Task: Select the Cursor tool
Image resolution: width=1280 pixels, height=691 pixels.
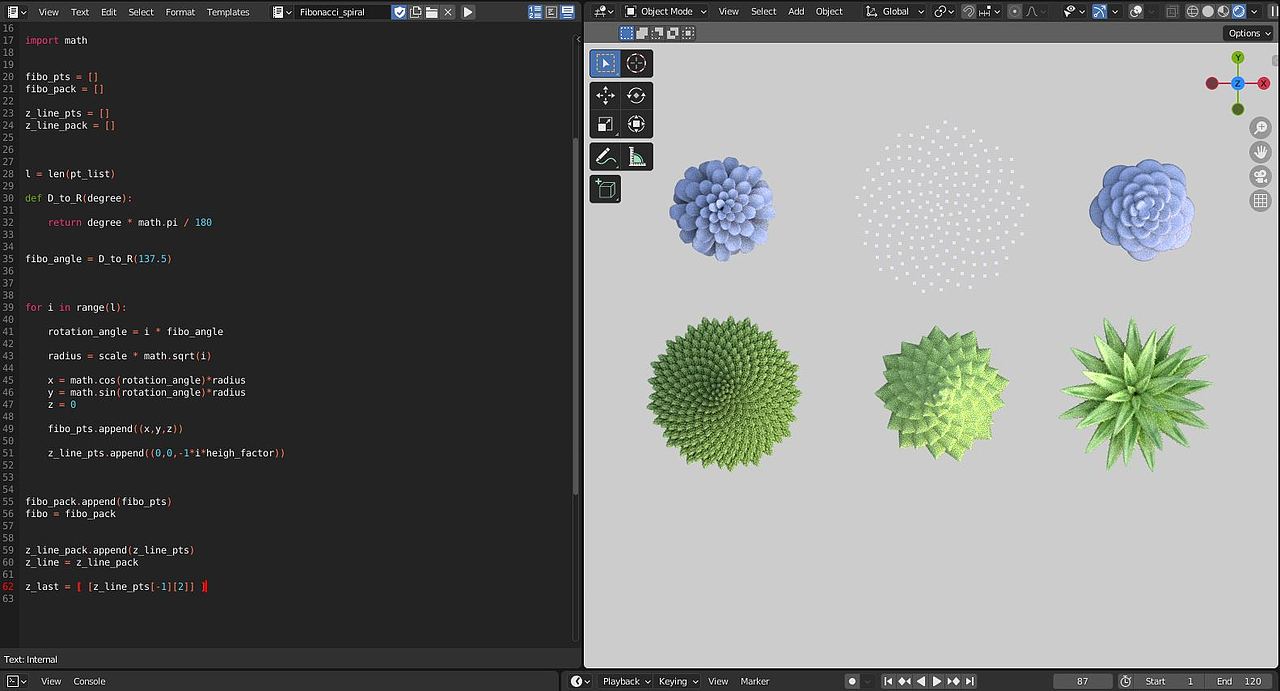Action: coord(637,63)
